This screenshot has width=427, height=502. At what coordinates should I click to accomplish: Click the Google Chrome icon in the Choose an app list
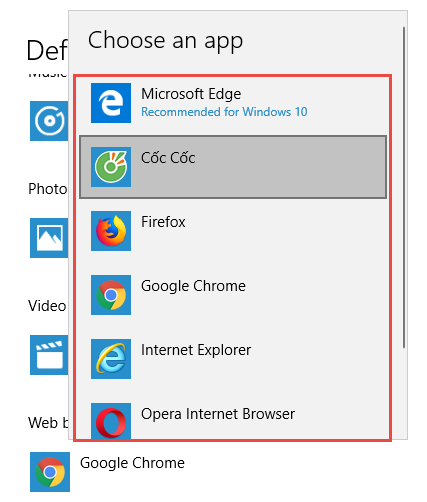111,295
